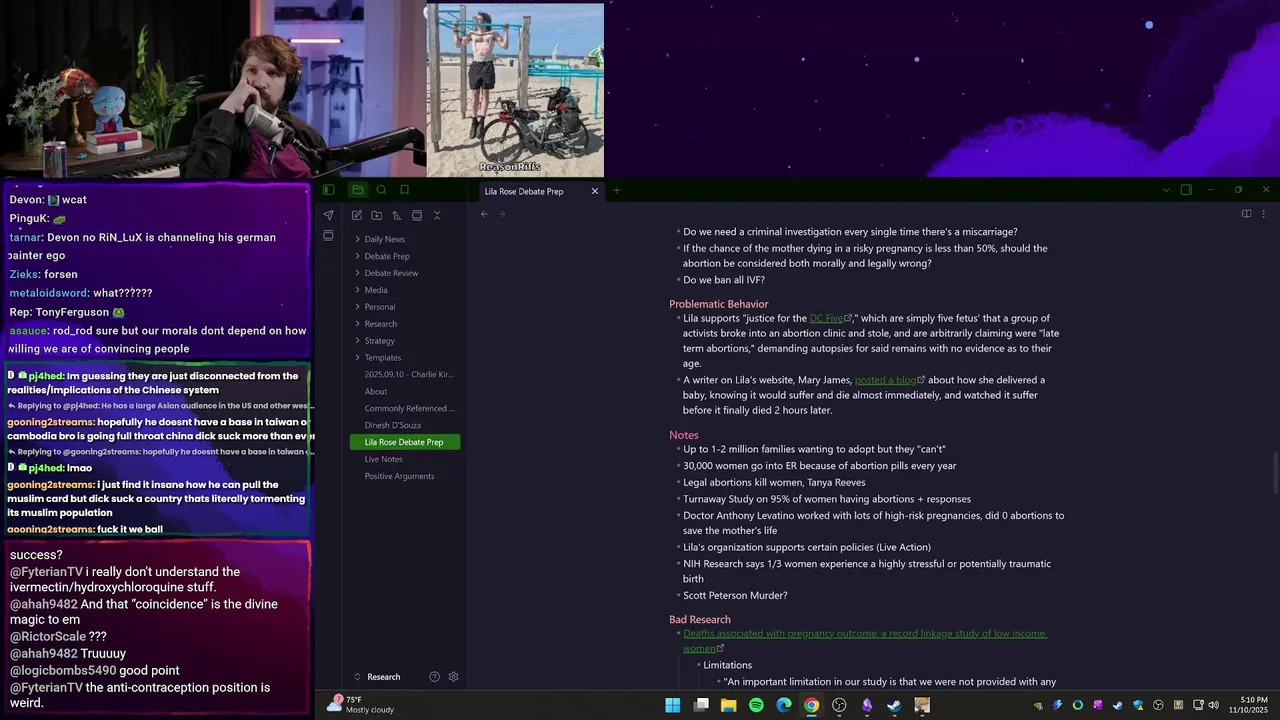Viewport: 1280px width, 720px height.
Task: Change the file sort order
Action: pos(397,215)
